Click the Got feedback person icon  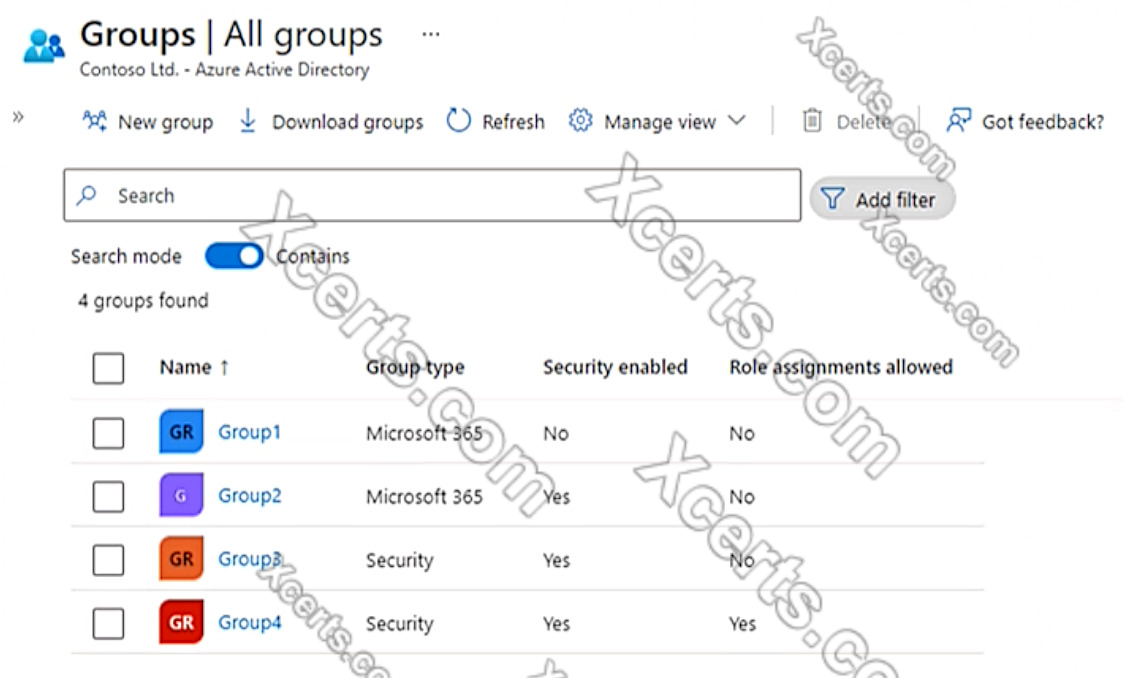pyautogui.click(x=958, y=121)
